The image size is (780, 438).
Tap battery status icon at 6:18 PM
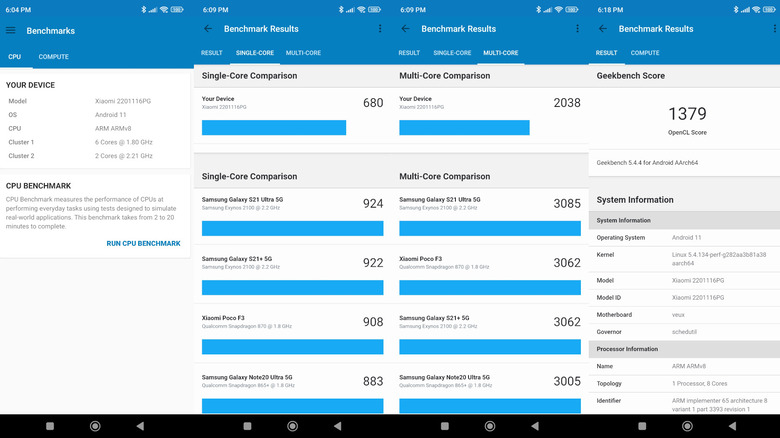(770, 9)
